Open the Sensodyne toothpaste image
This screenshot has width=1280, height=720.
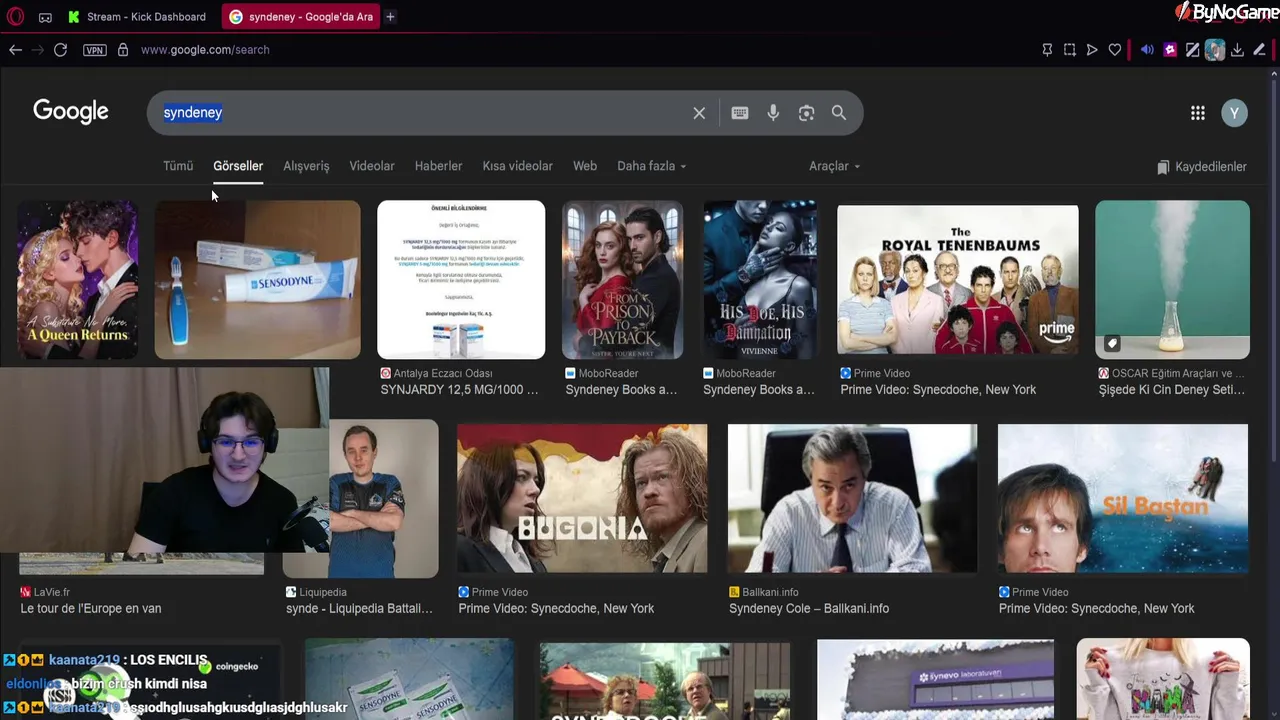257,280
